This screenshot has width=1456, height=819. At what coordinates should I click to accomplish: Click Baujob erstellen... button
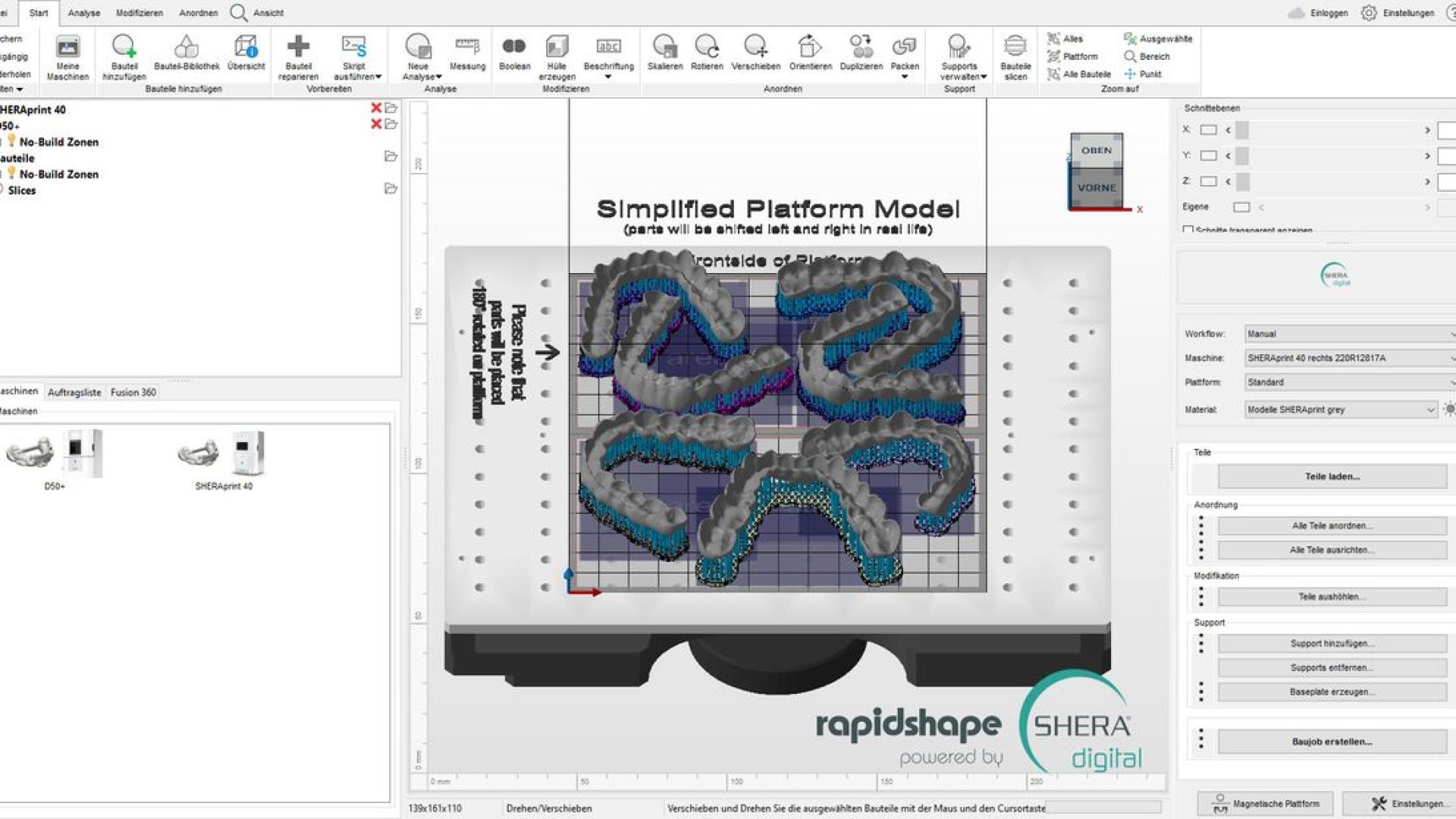(1332, 742)
